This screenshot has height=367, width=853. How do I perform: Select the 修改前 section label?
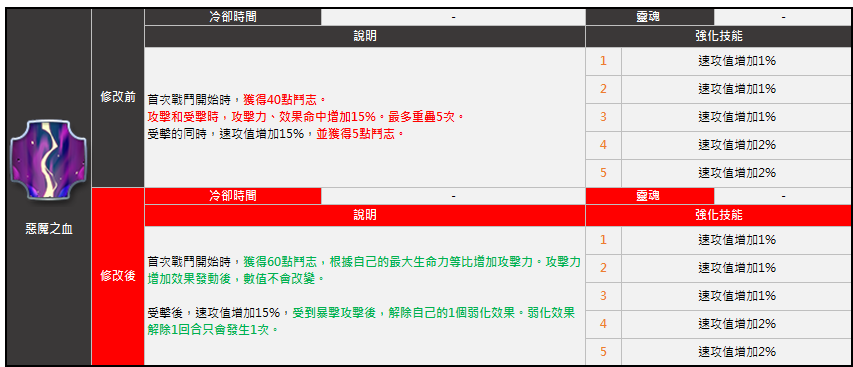[x=118, y=98]
